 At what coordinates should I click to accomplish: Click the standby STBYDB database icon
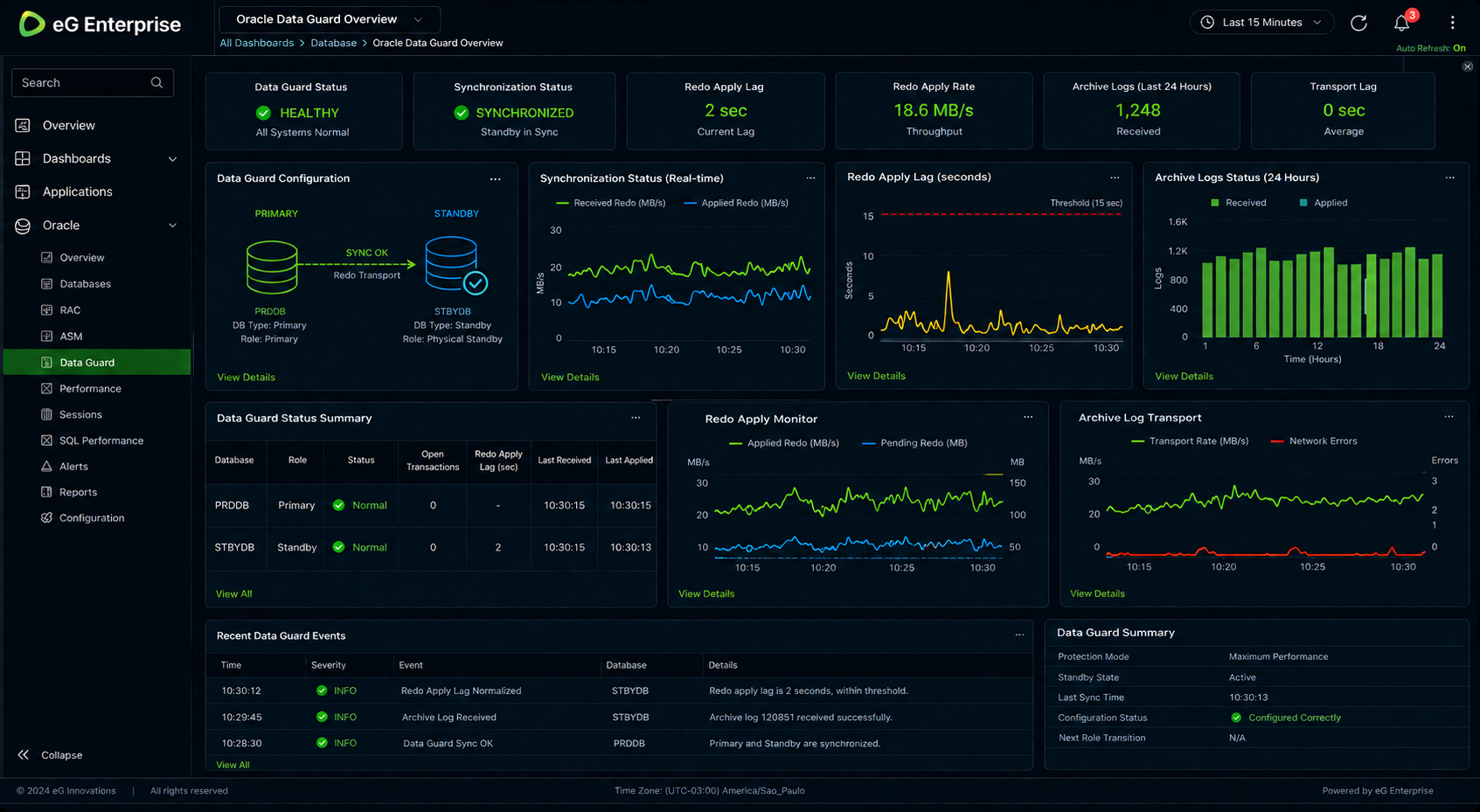click(x=455, y=266)
